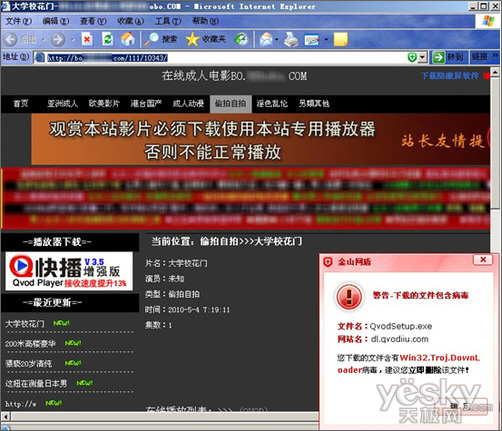This screenshot has width=502, height=431.
Task: Click the Qvod Player 快播 download banner
Action: (x=69, y=271)
